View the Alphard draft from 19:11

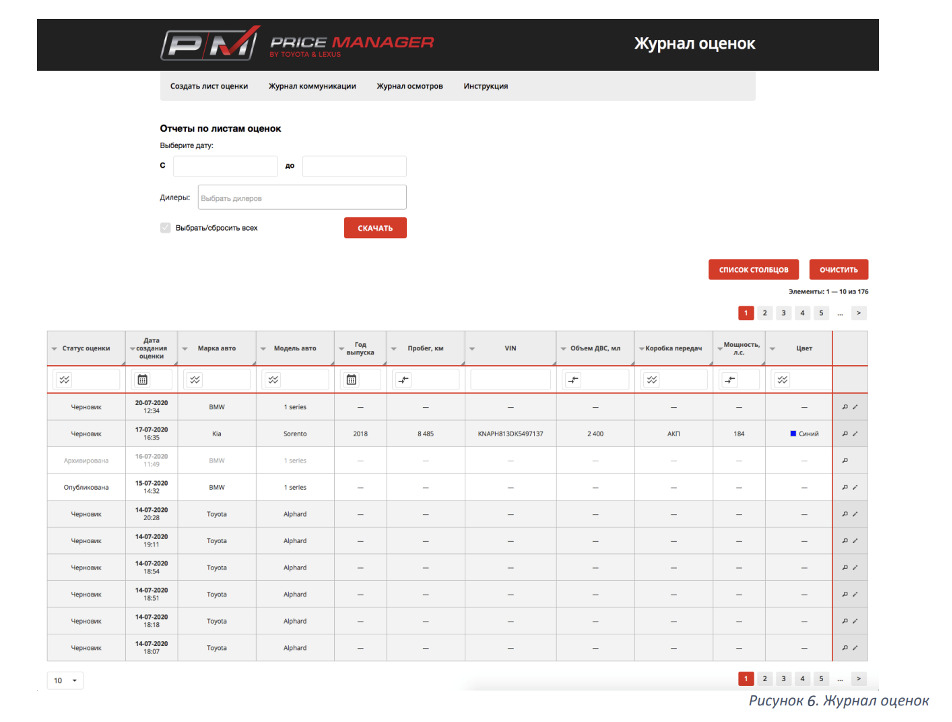845,540
